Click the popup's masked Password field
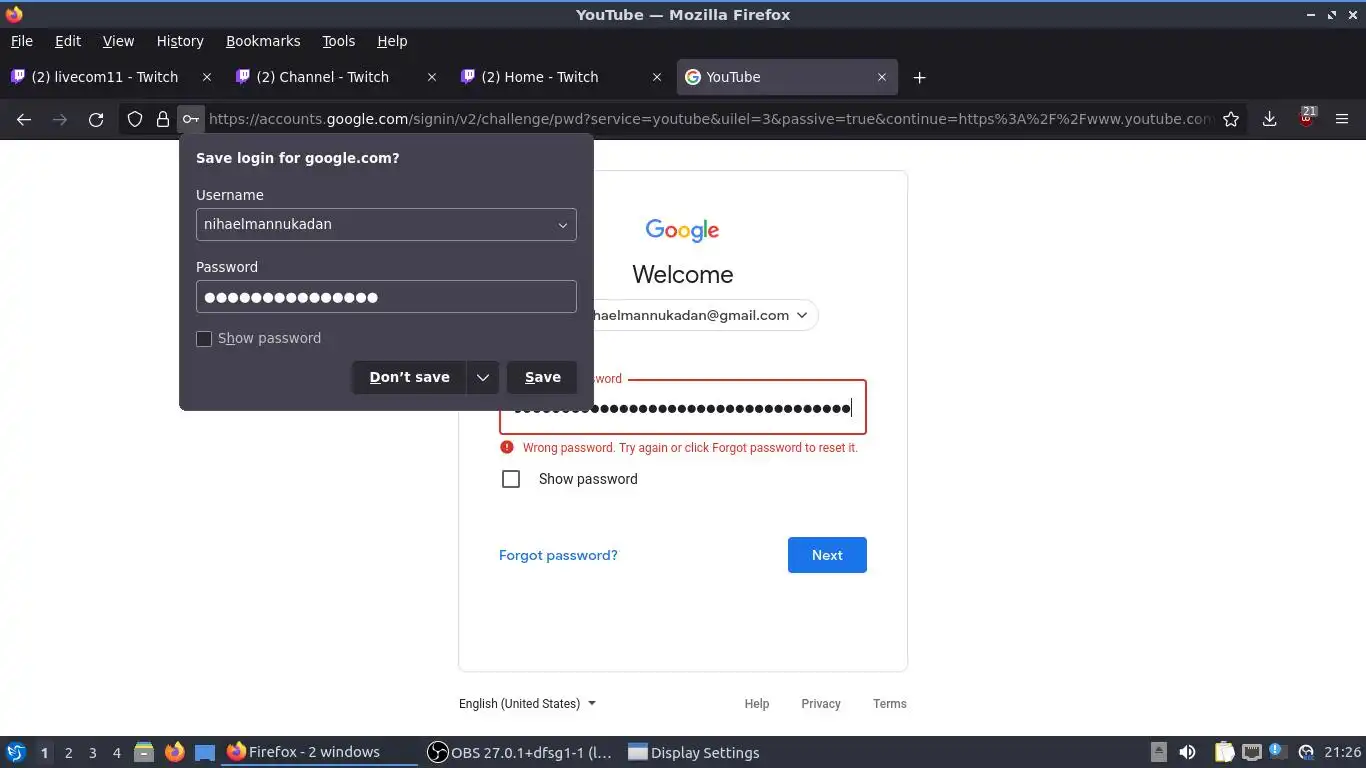Screen dimensions: 1366x768 tap(386, 297)
